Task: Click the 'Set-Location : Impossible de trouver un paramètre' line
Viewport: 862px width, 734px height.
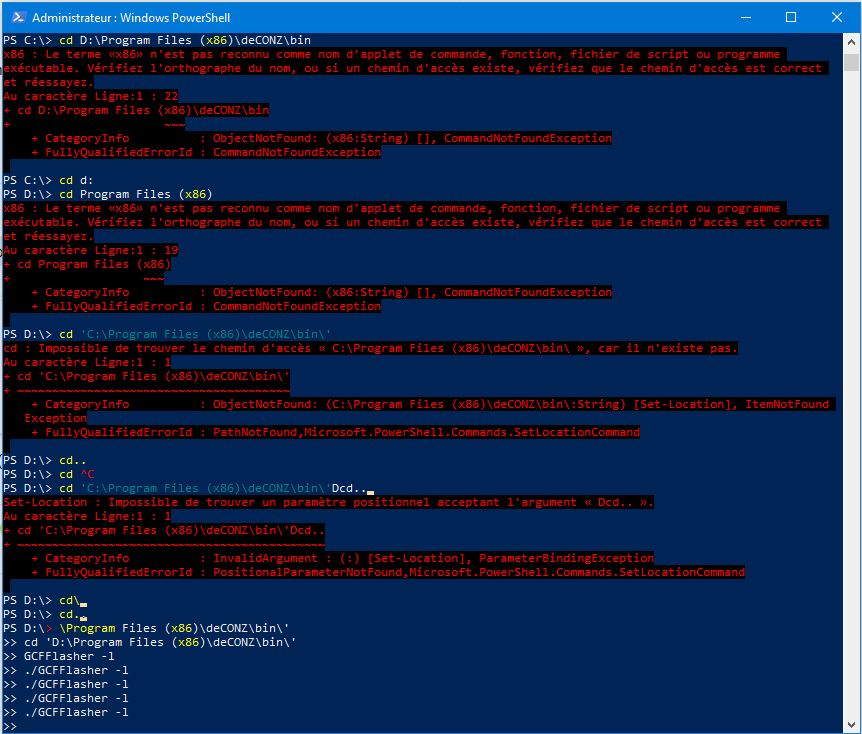Action: point(328,502)
